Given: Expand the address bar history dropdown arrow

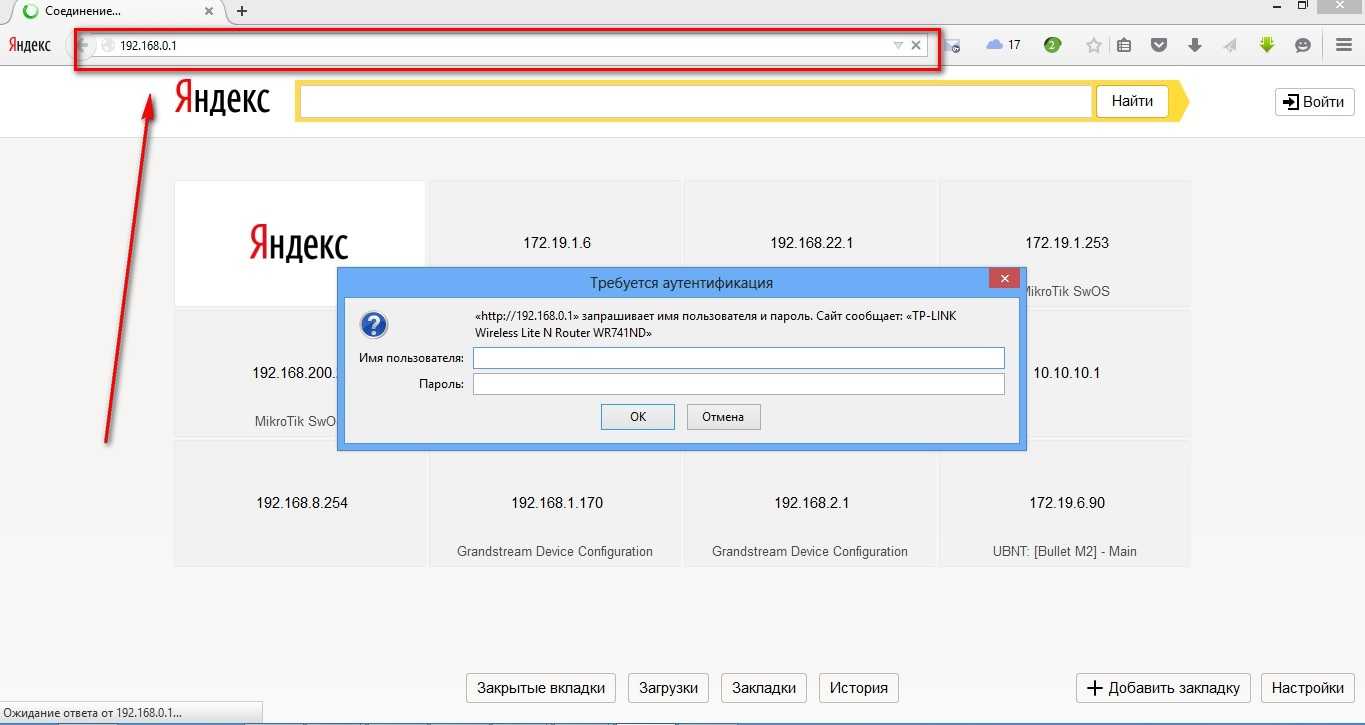Looking at the screenshot, I should point(897,45).
